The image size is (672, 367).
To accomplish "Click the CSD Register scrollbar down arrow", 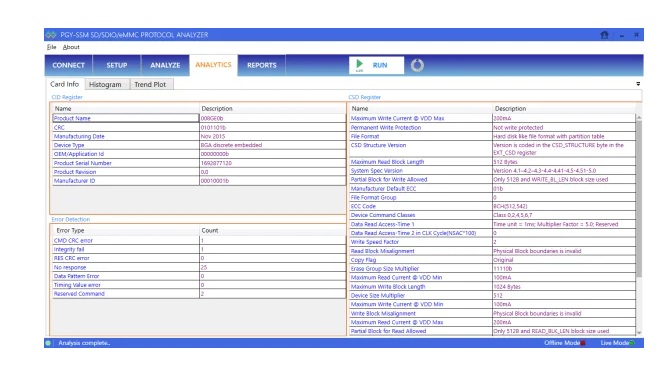I will coord(639,333).
